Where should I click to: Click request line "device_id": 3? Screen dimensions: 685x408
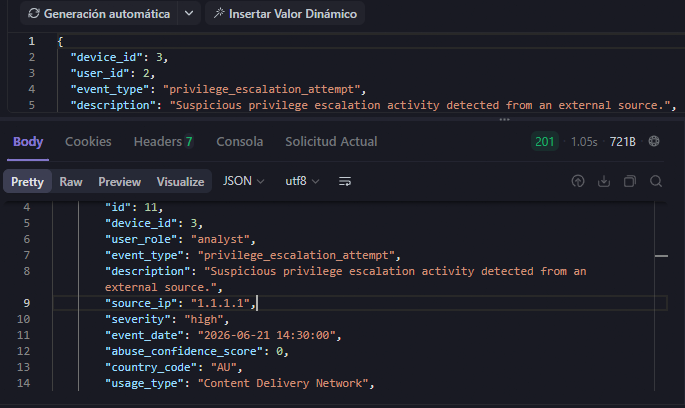pos(119,57)
